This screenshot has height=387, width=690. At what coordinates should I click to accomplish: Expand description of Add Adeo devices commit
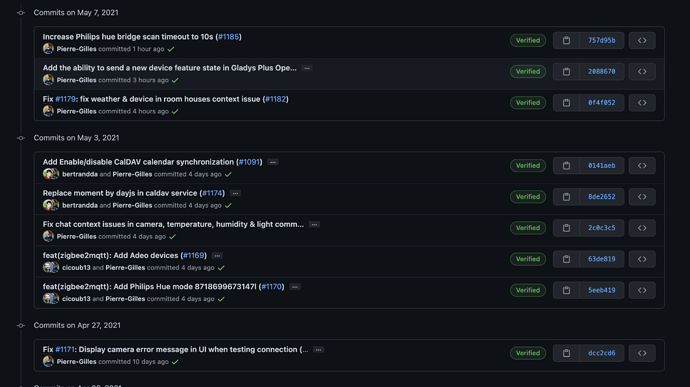coord(217,256)
